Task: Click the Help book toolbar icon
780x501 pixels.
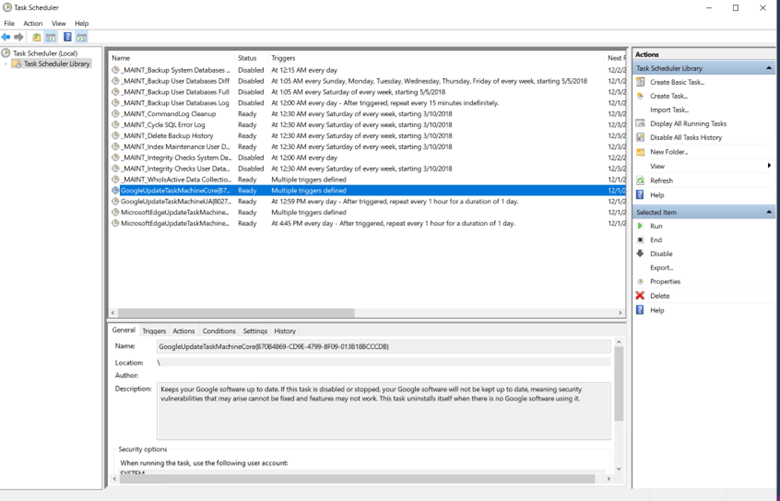Action: click(68, 37)
